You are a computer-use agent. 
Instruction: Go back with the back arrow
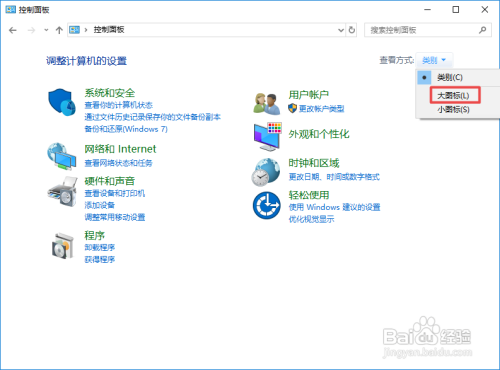point(13,30)
